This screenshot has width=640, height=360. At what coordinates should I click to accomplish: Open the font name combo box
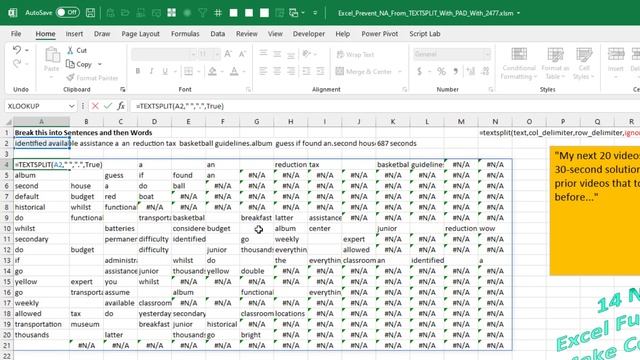pos(164,54)
